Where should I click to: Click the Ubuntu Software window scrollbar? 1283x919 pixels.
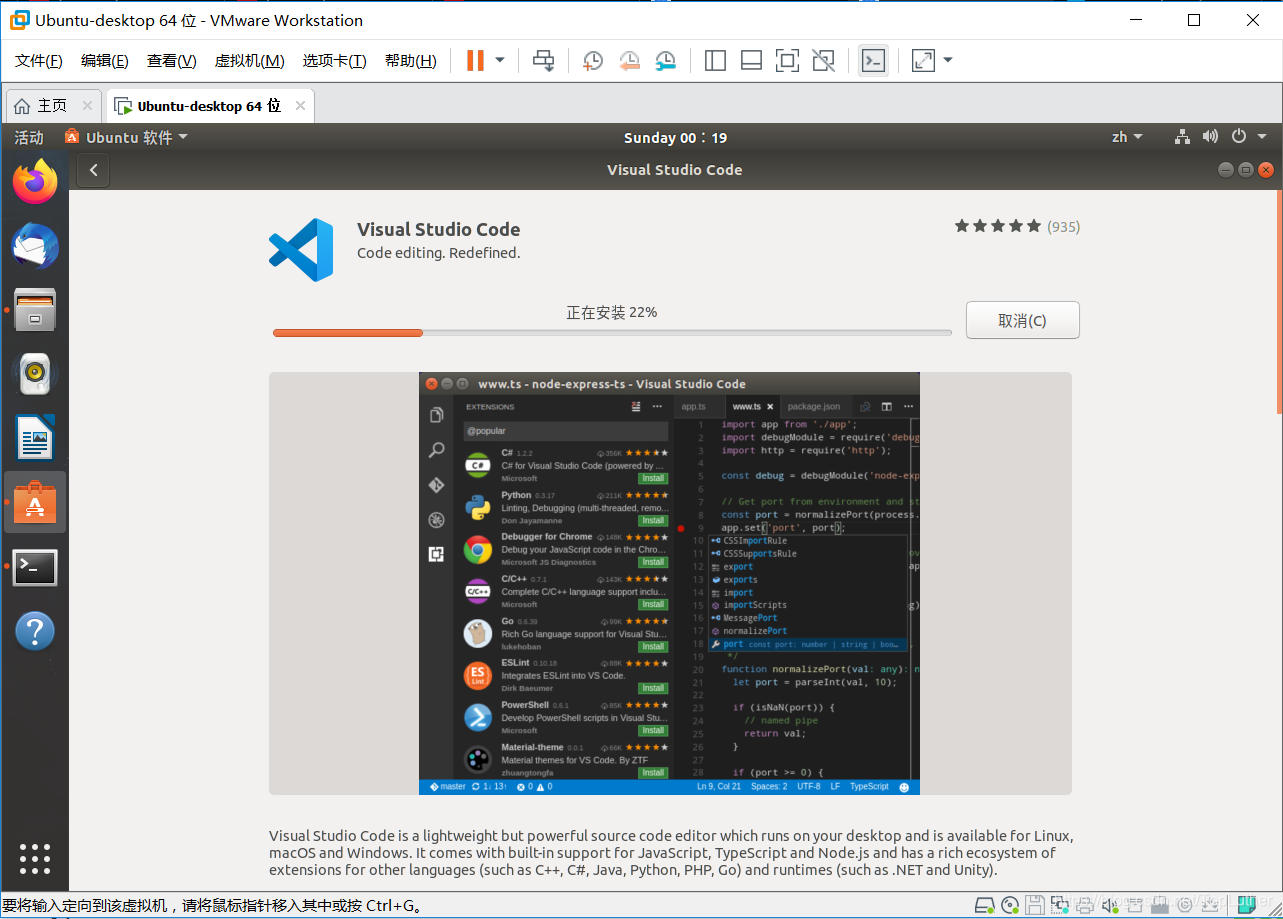1279,300
